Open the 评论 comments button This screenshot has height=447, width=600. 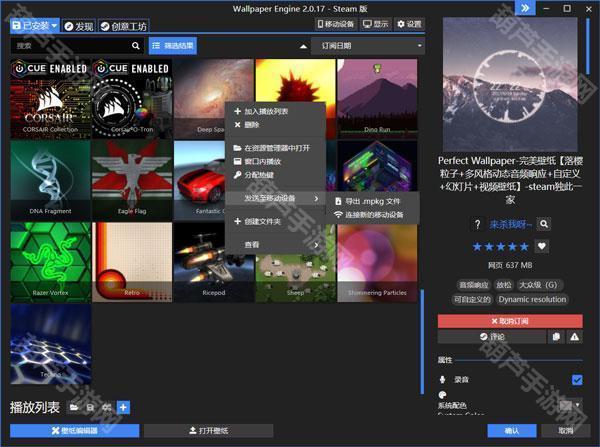tap(492, 337)
